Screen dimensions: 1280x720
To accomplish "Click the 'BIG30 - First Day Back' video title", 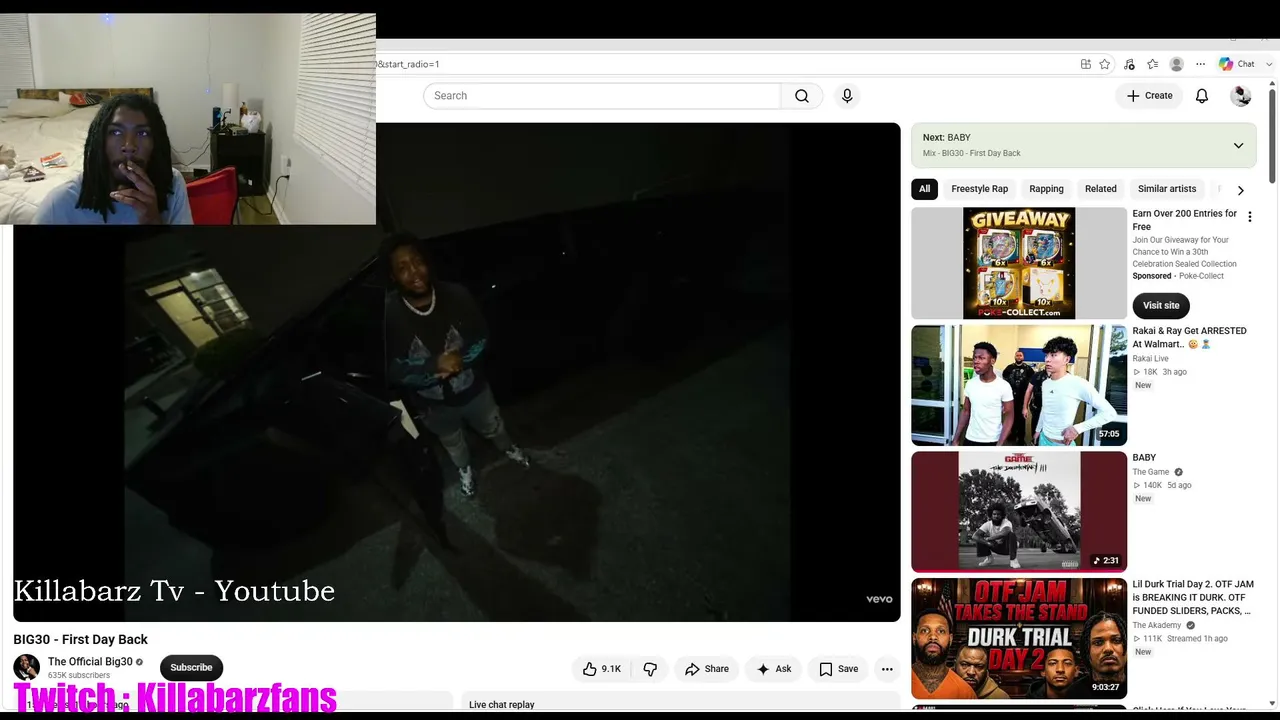I will (80, 640).
